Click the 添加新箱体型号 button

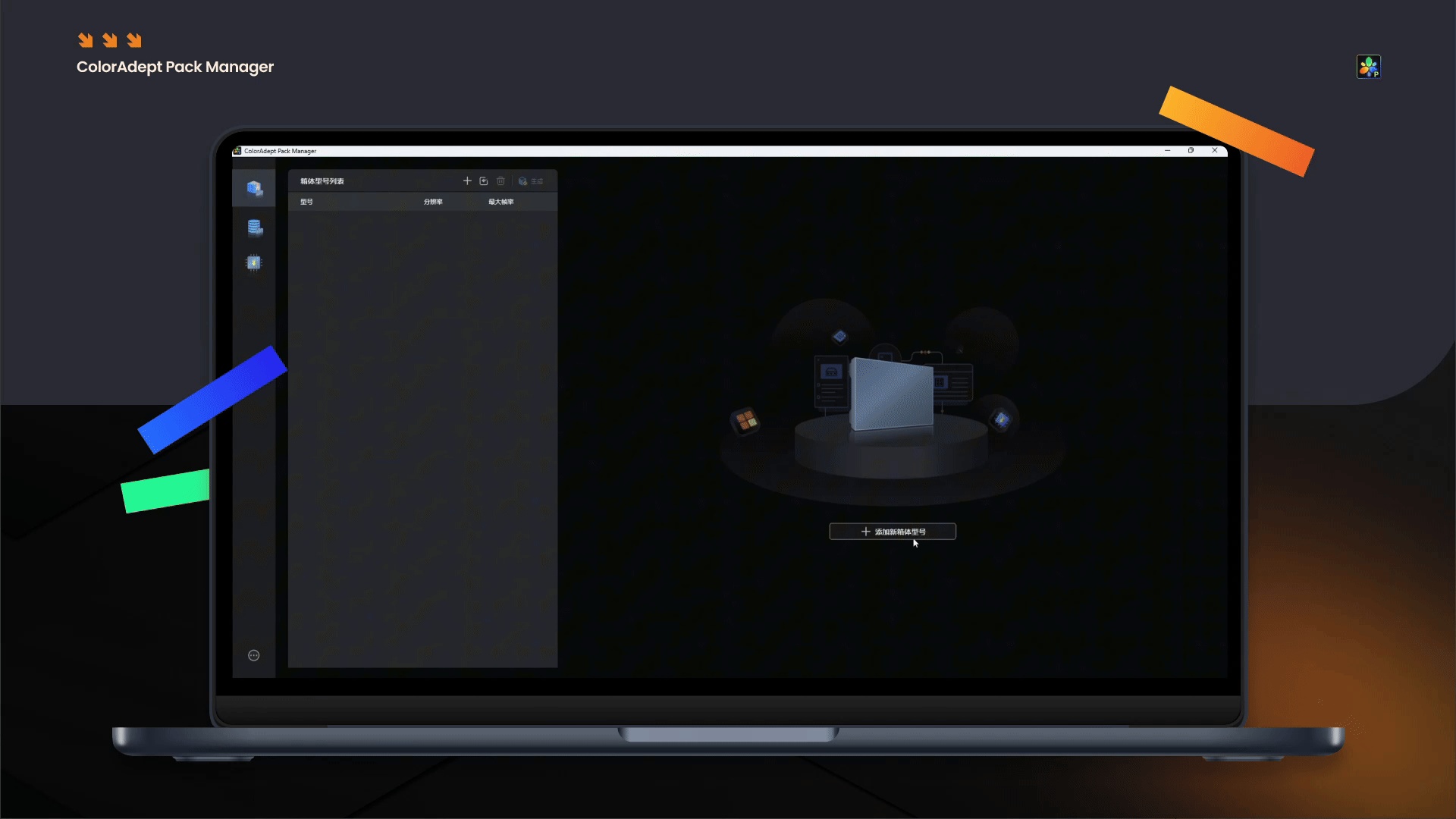tap(893, 532)
